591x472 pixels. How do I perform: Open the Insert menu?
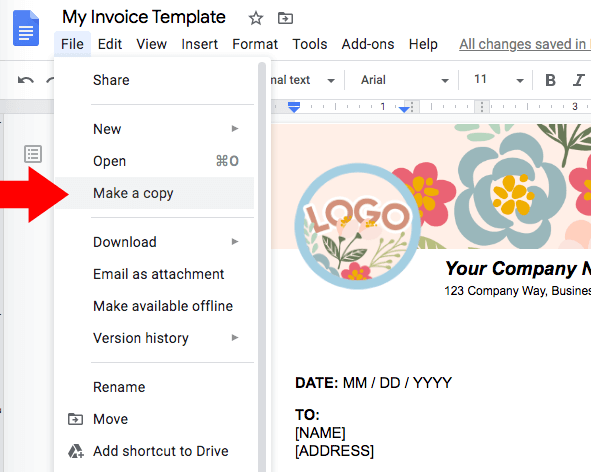(199, 44)
